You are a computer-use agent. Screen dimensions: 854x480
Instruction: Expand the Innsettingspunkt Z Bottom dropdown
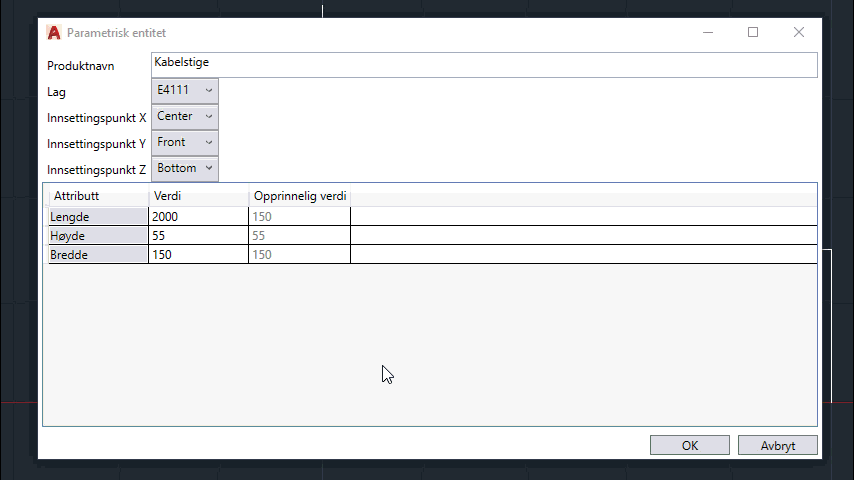185,168
